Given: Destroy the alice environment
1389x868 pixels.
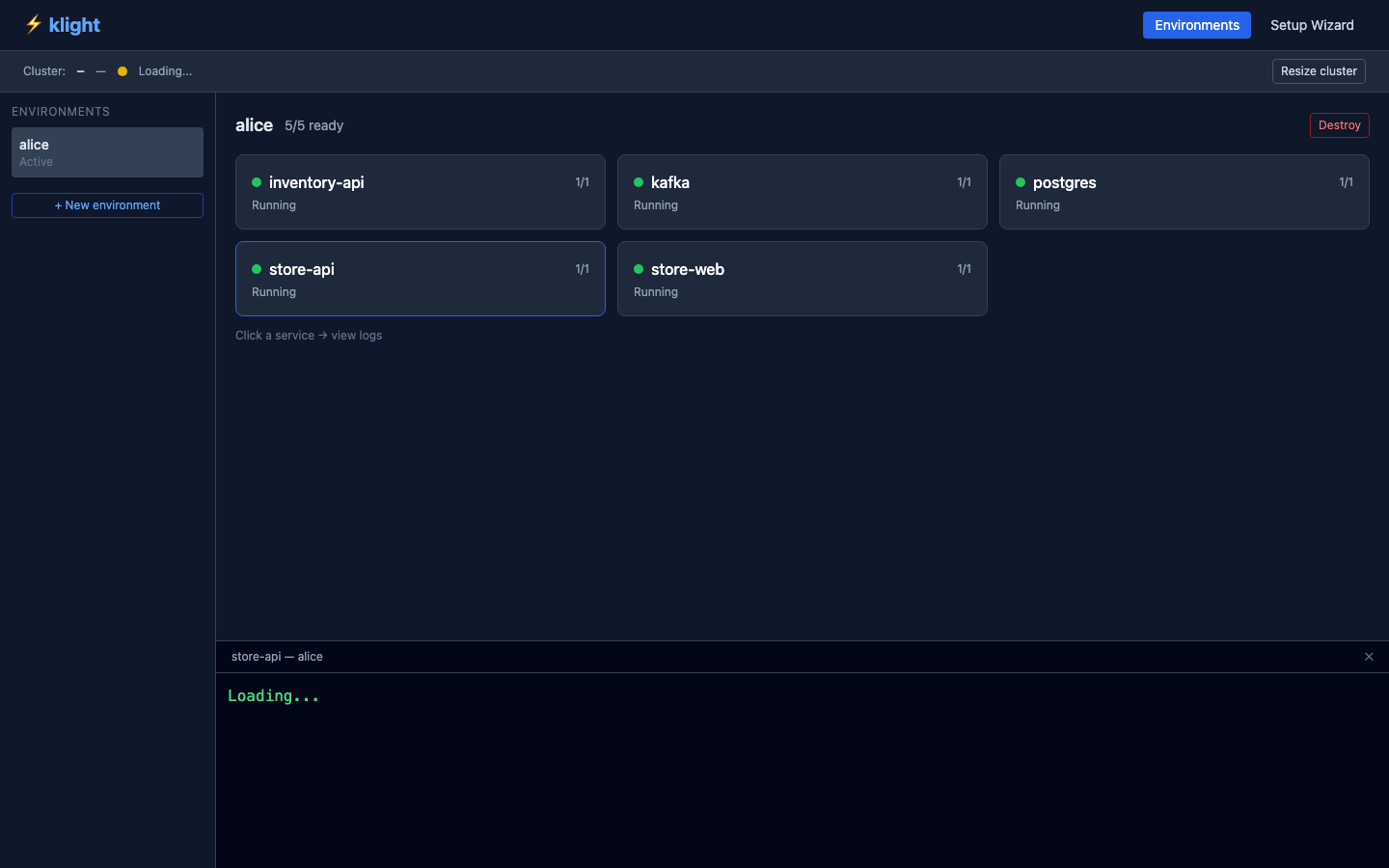Looking at the screenshot, I should pos(1339,125).
